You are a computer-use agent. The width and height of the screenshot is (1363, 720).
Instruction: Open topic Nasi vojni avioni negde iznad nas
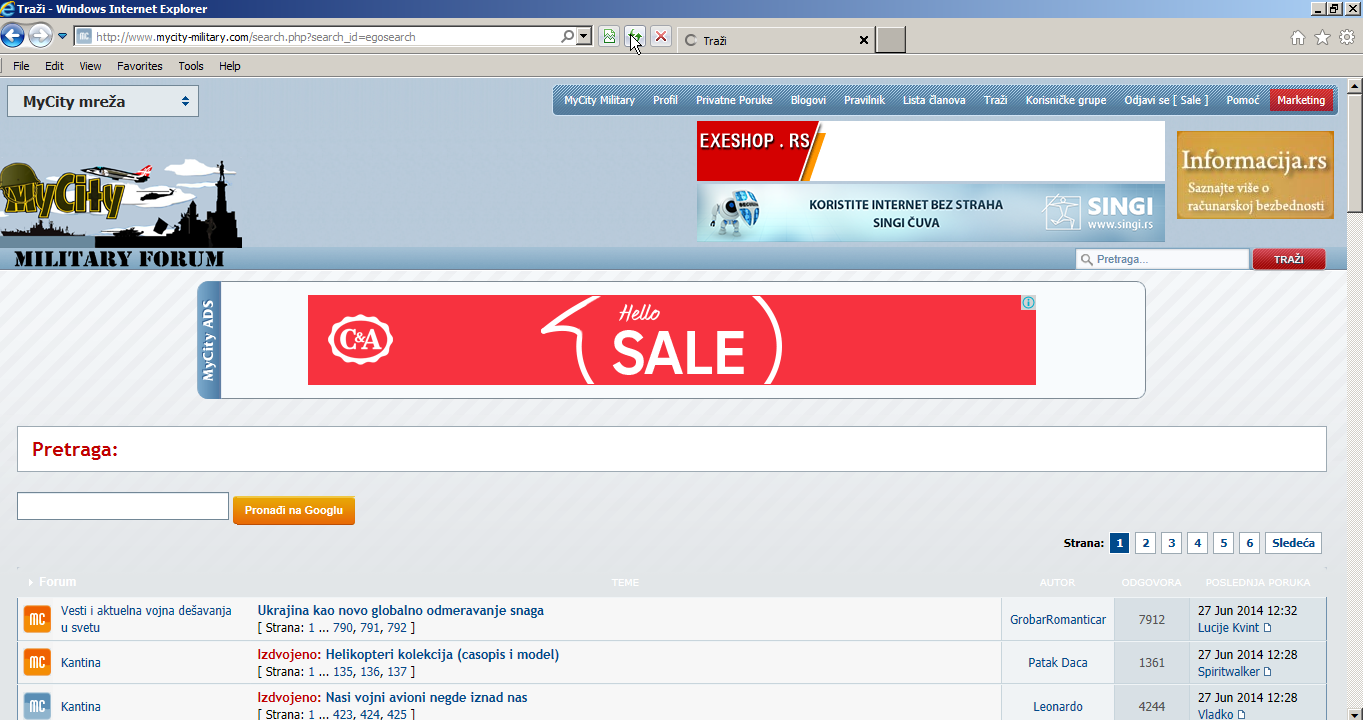point(426,698)
